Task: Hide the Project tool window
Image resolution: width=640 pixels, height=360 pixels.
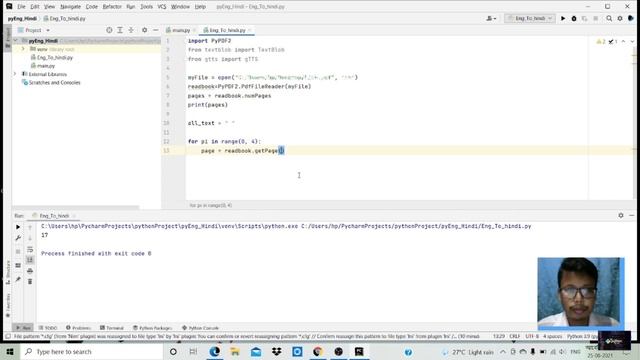Action: (x=156, y=30)
